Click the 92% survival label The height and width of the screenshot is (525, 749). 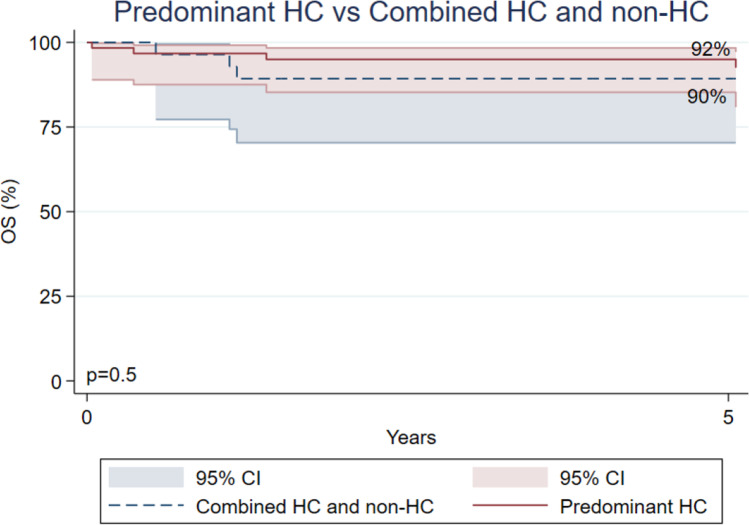coord(707,49)
